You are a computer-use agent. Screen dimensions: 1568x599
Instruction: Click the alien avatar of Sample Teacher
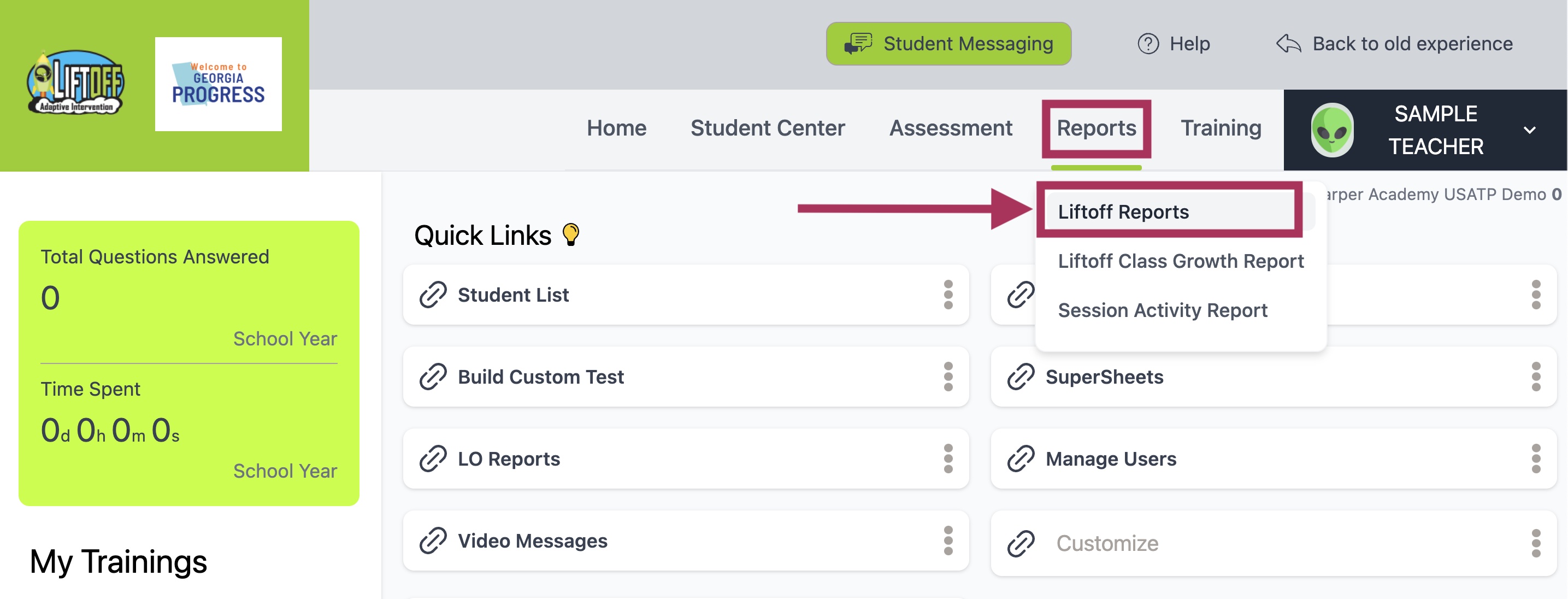coord(1332,130)
